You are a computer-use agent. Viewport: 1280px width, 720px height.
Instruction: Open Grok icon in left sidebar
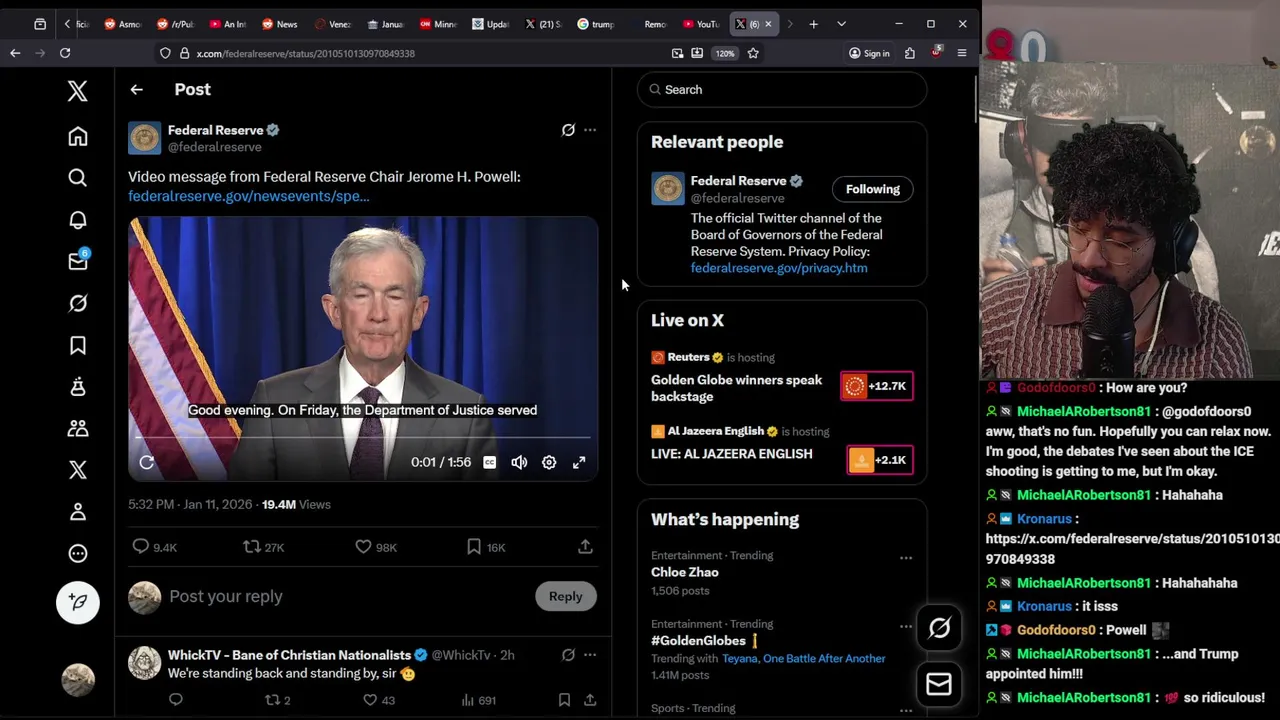pyautogui.click(x=78, y=303)
